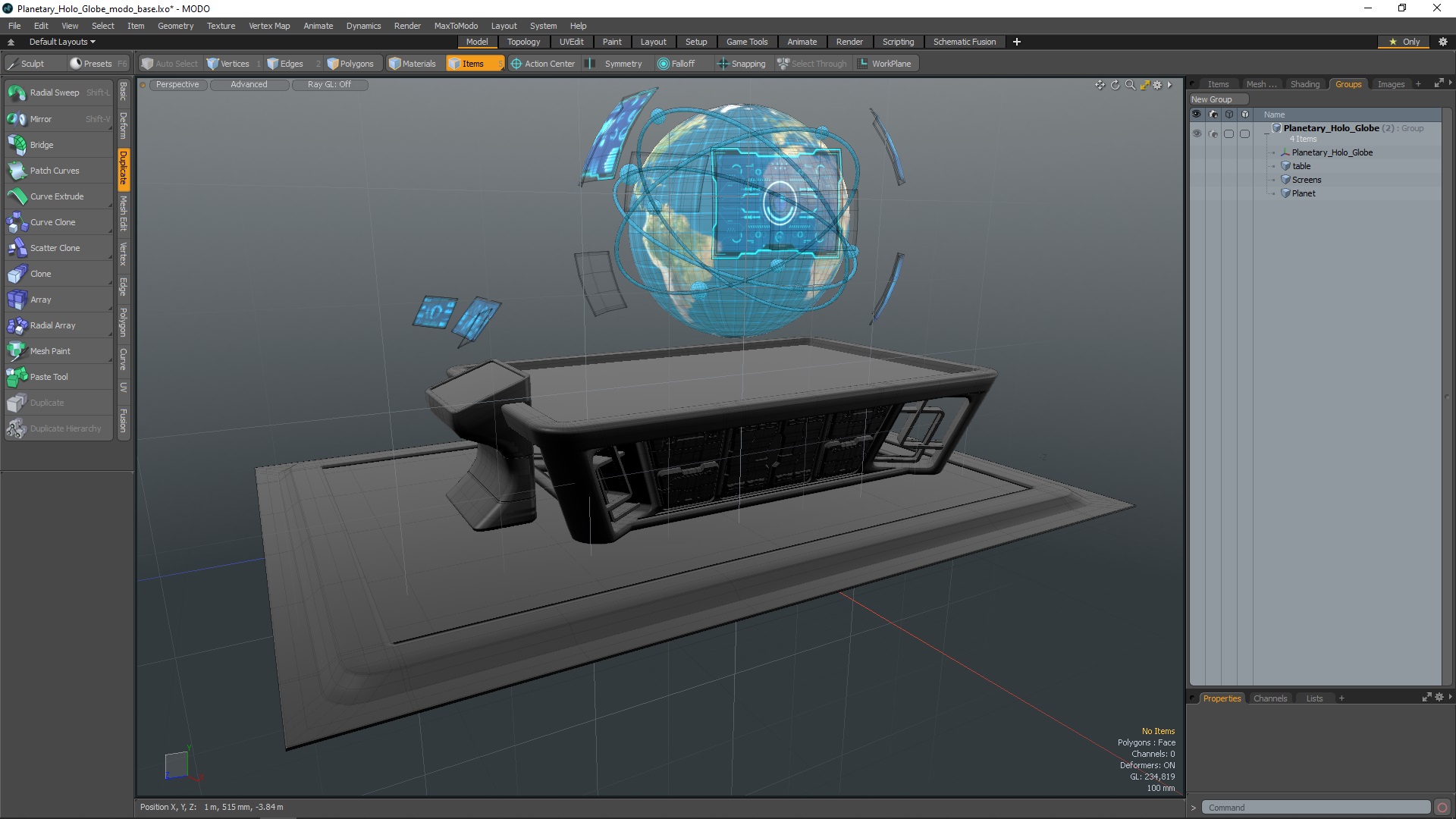Click the viewport zoom magnifier icon
The image size is (1456, 819).
tap(1130, 85)
